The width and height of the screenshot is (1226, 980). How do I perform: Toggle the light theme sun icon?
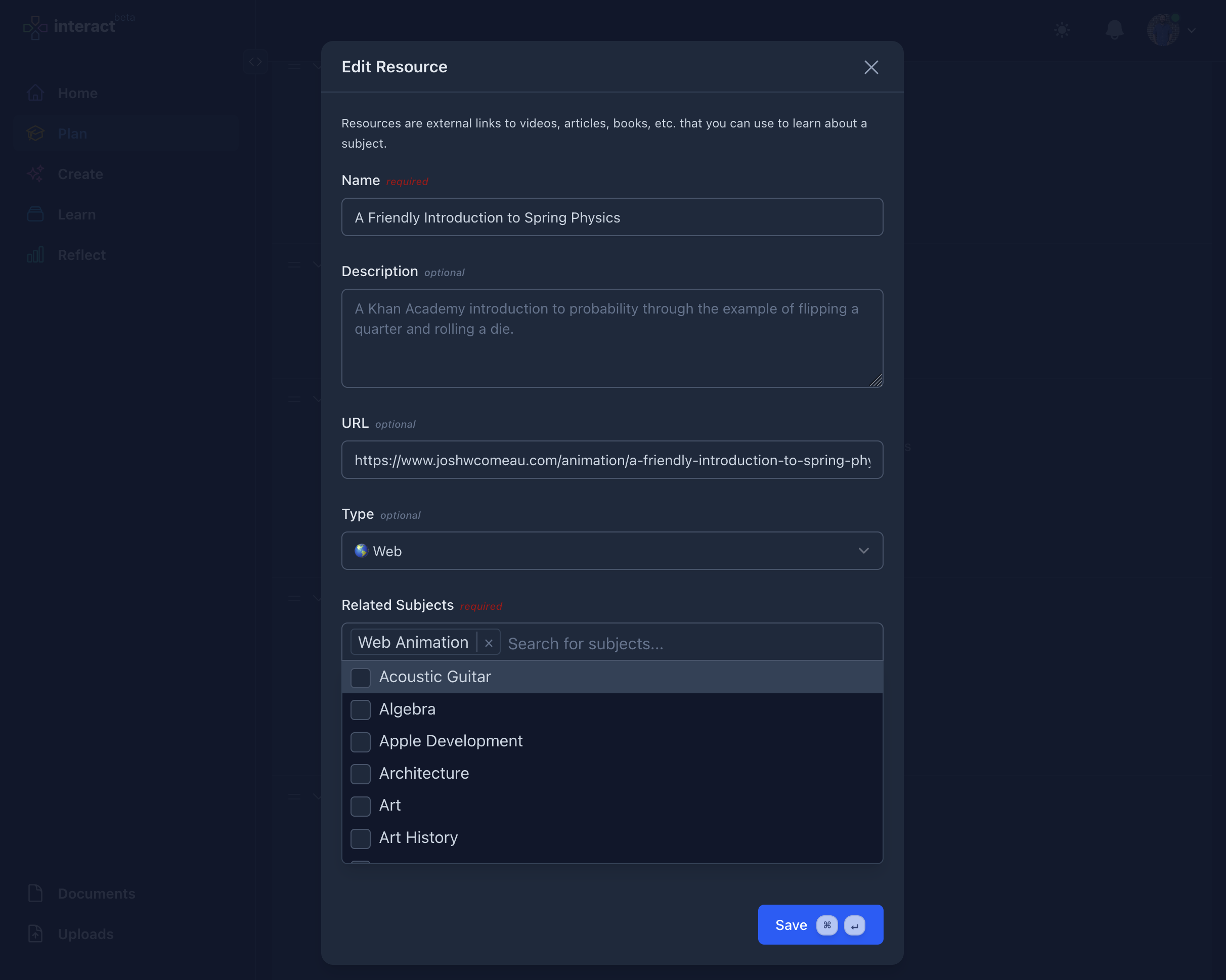point(1062,29)
